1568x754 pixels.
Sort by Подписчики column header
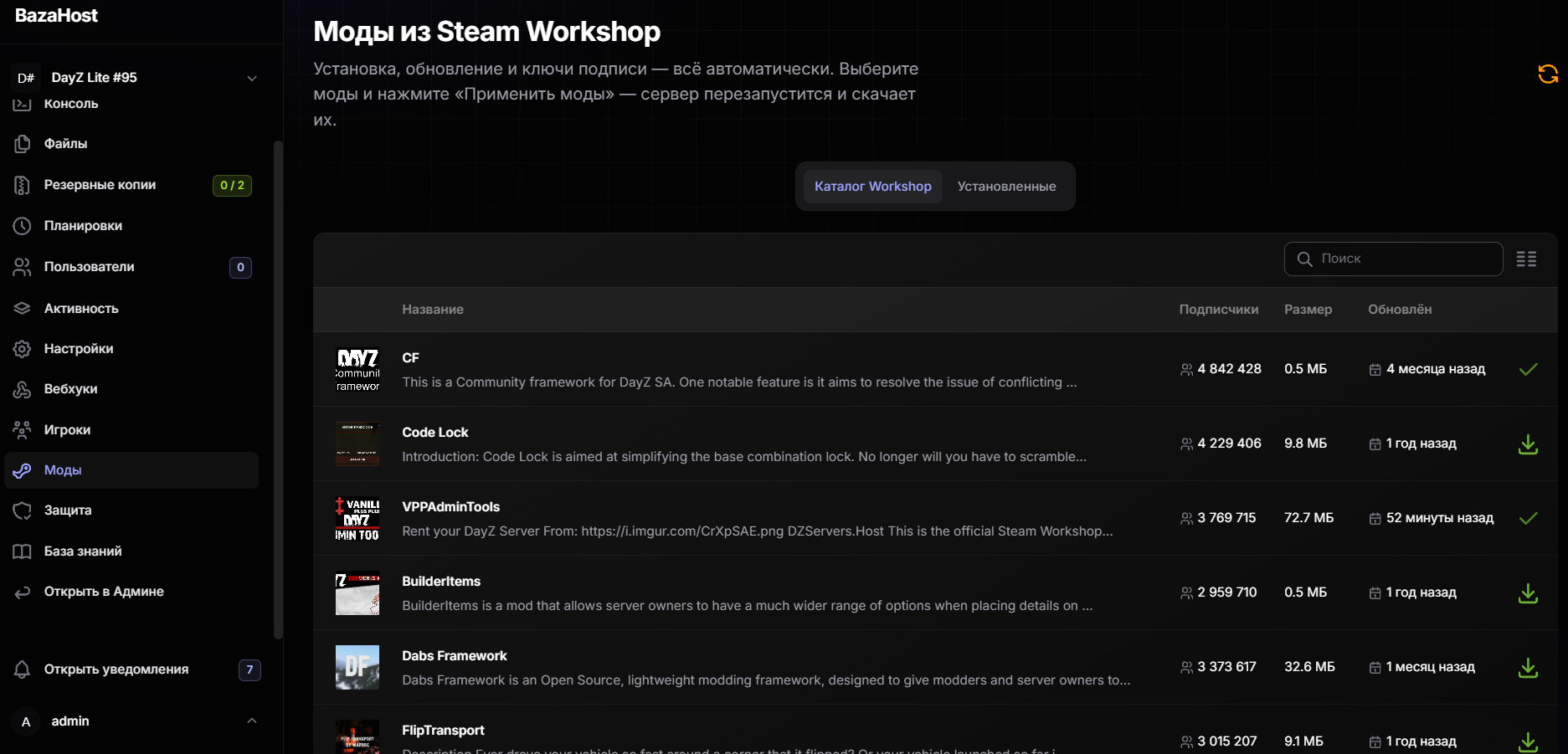point(1218,310)
